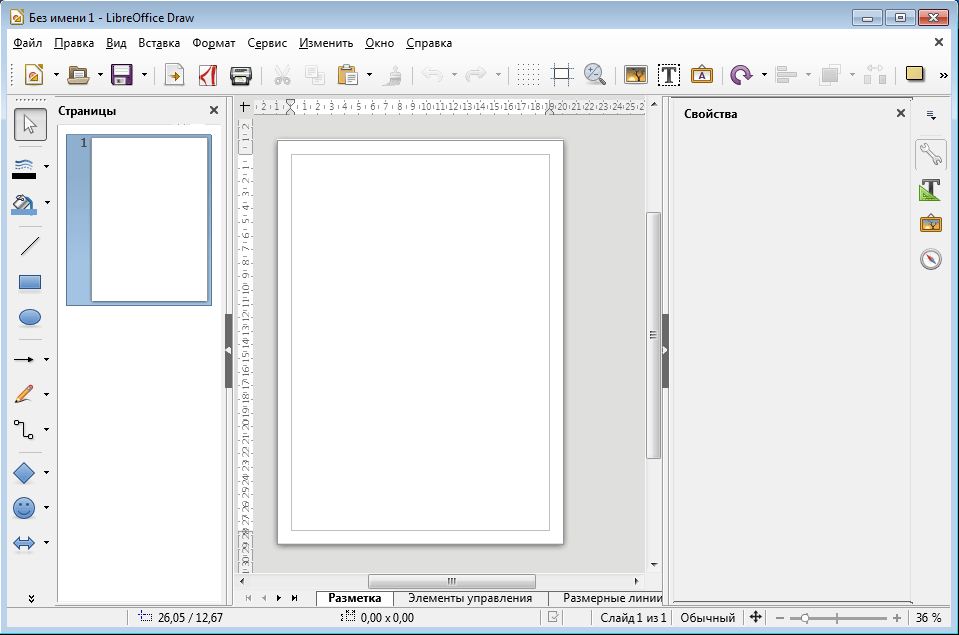Click the zoom in plus button

pos(897,618)
